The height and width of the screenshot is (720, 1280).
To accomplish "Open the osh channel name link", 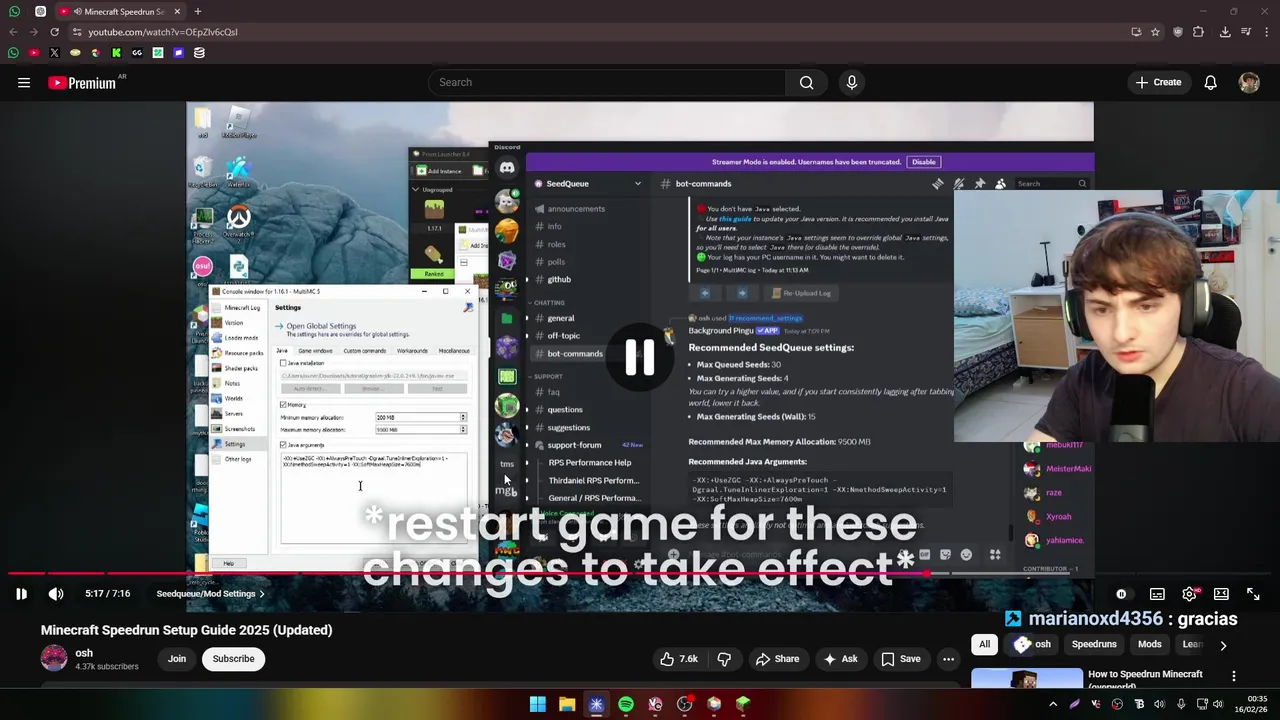I will click(84, 653).
